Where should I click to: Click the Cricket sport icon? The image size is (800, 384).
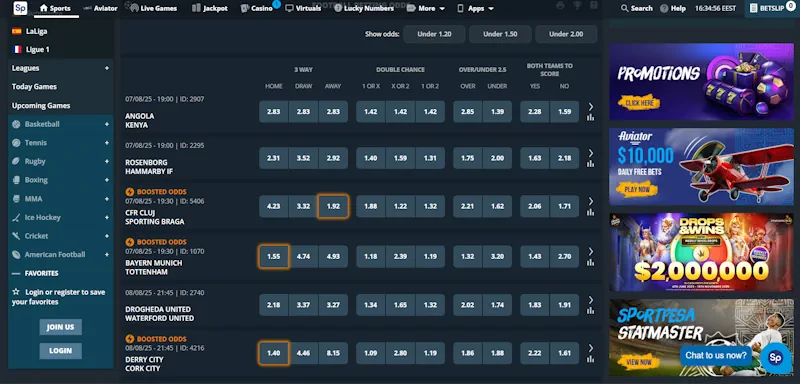pyautogui.click(x=16, y=236)
